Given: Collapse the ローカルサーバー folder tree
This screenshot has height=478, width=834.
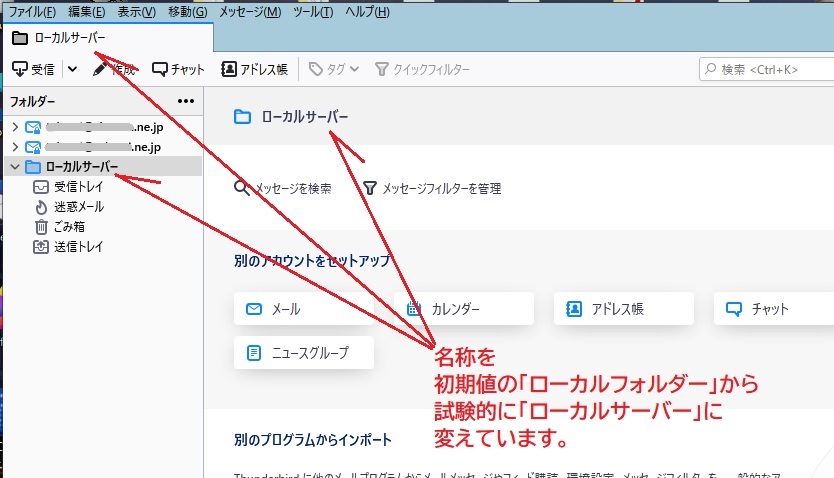Looking at the screenshot, I should 14,167.
